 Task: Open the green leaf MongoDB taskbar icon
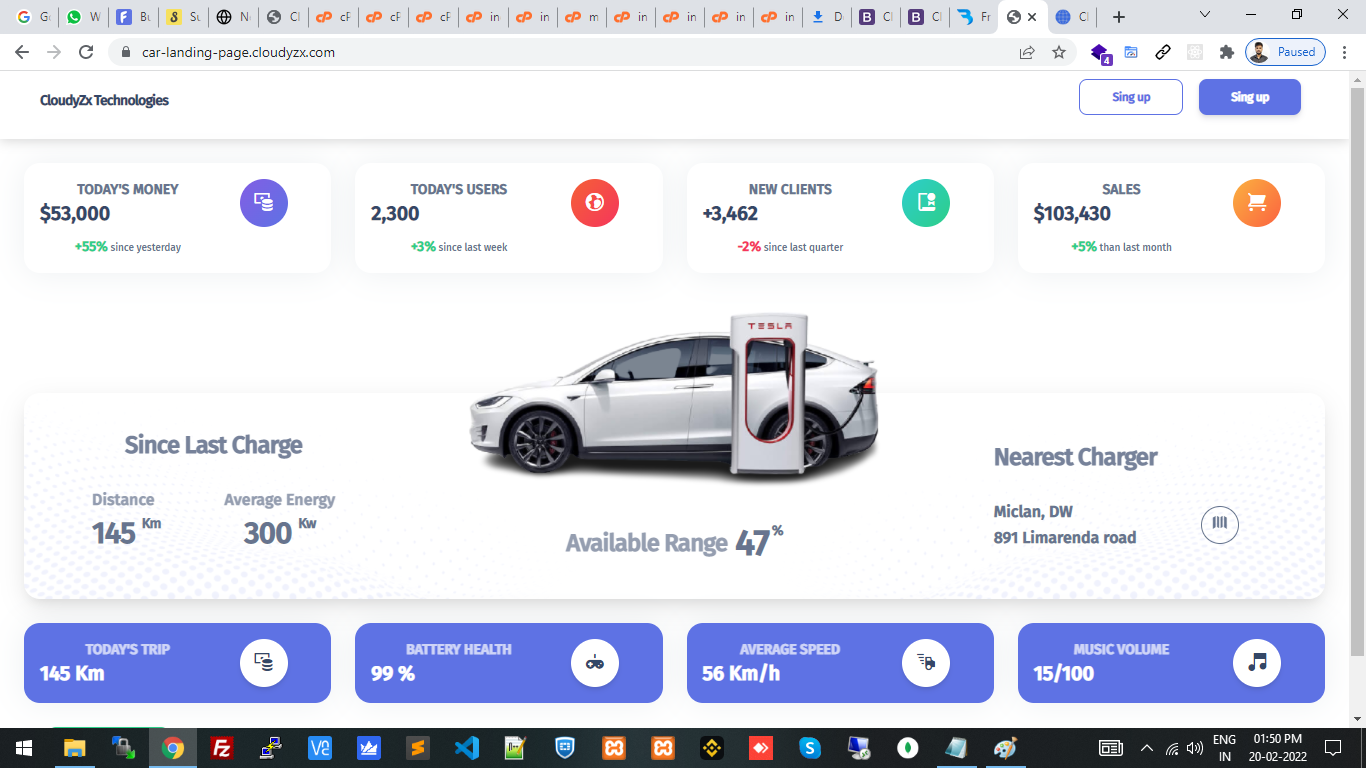click(x=908, y=748)
